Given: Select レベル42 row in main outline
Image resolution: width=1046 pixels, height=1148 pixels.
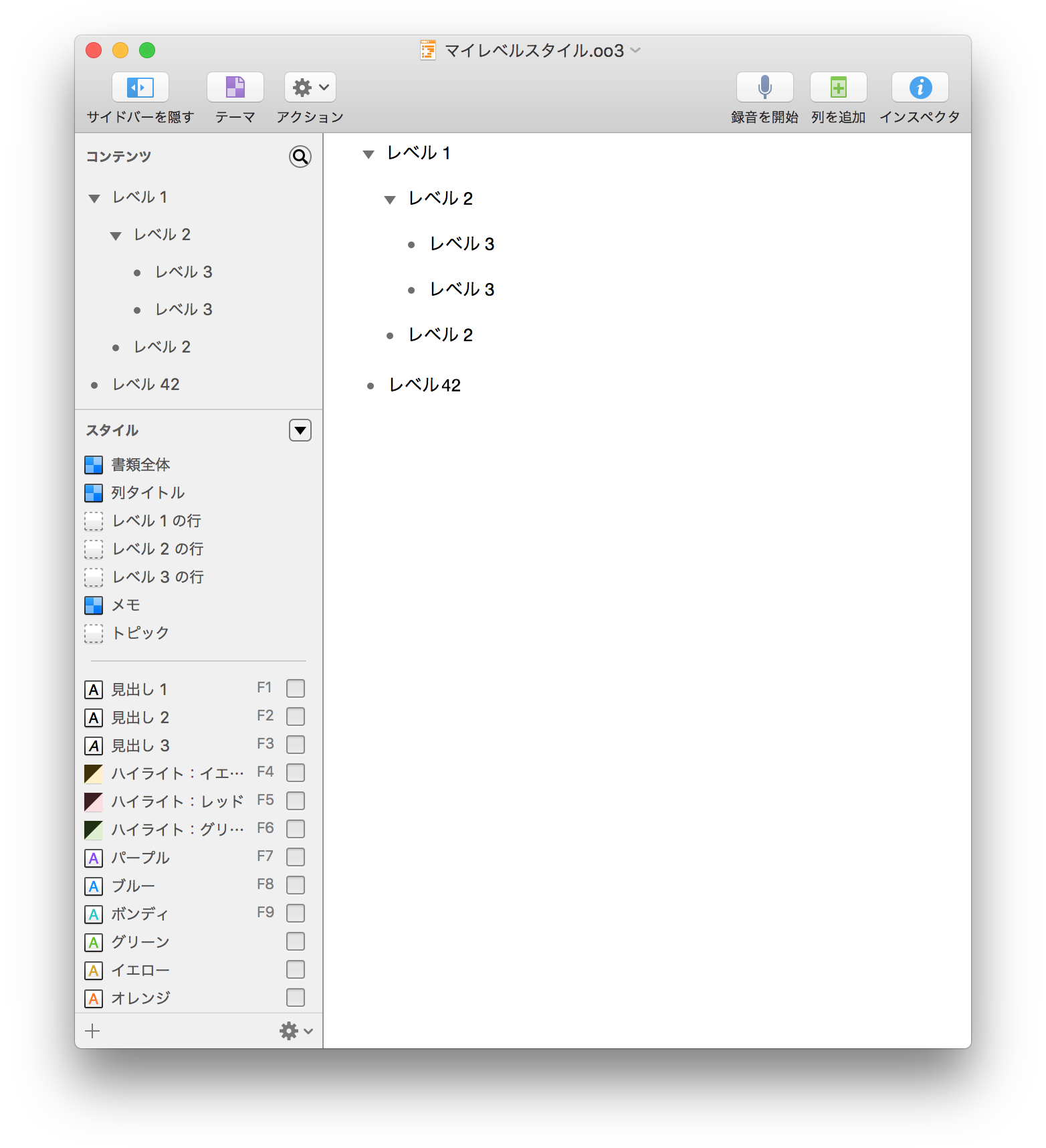Looking at the screenshot, I should pos(425,385).
